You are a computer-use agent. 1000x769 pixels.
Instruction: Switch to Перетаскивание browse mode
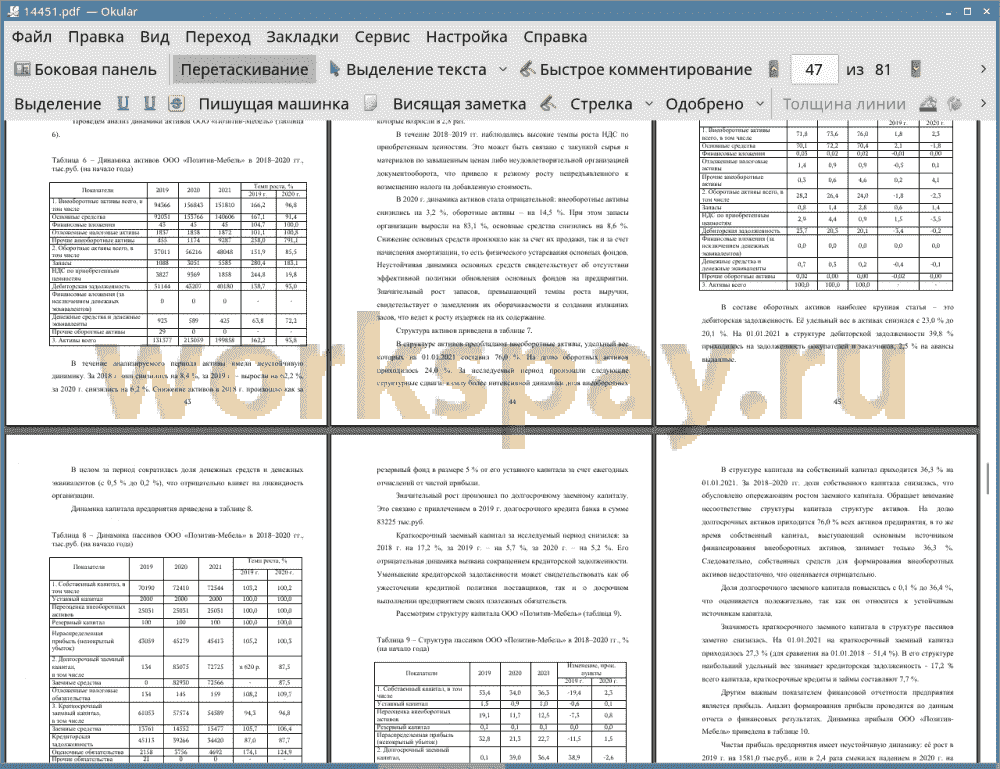(244, 70)
